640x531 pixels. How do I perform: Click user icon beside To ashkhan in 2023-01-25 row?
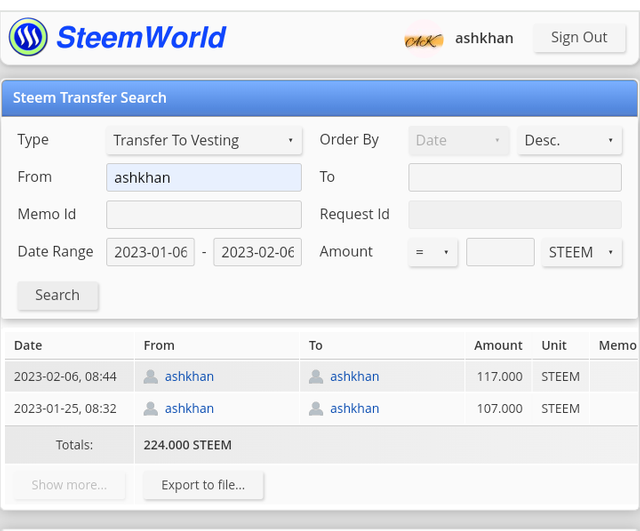(316, 409)
